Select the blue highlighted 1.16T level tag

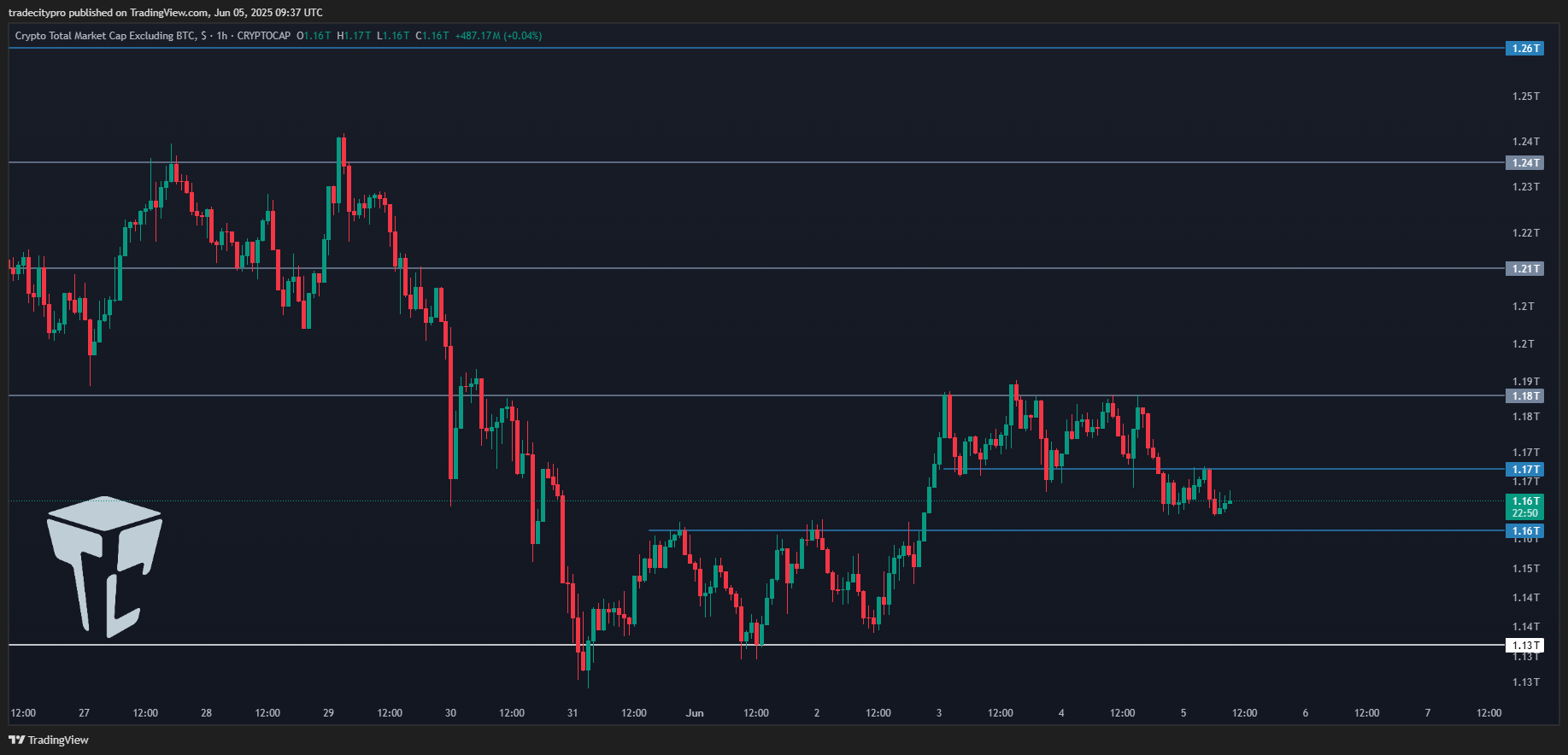click(x=1524, y=530)
